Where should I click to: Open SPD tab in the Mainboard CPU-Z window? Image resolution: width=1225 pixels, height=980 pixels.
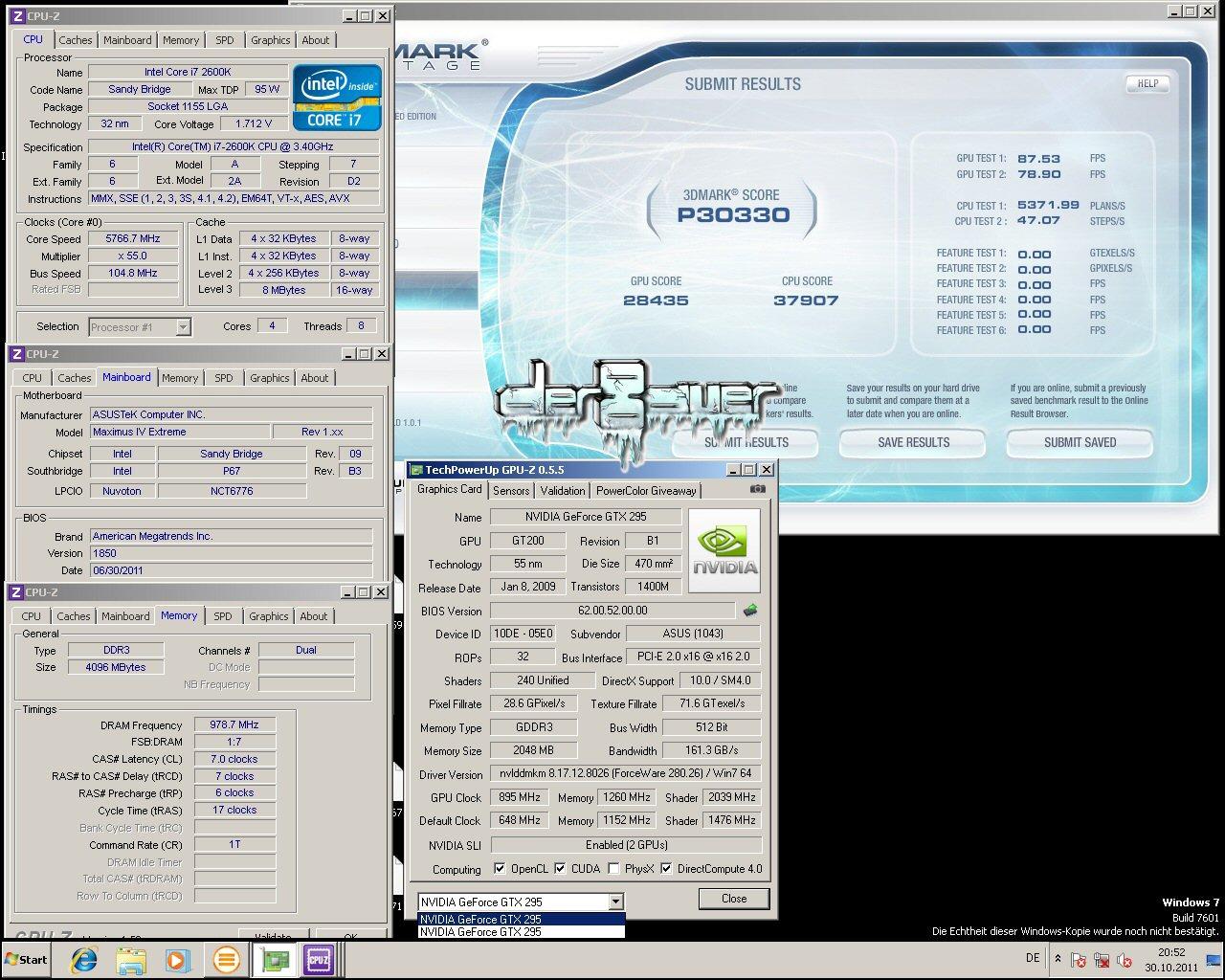click(224, 378)
